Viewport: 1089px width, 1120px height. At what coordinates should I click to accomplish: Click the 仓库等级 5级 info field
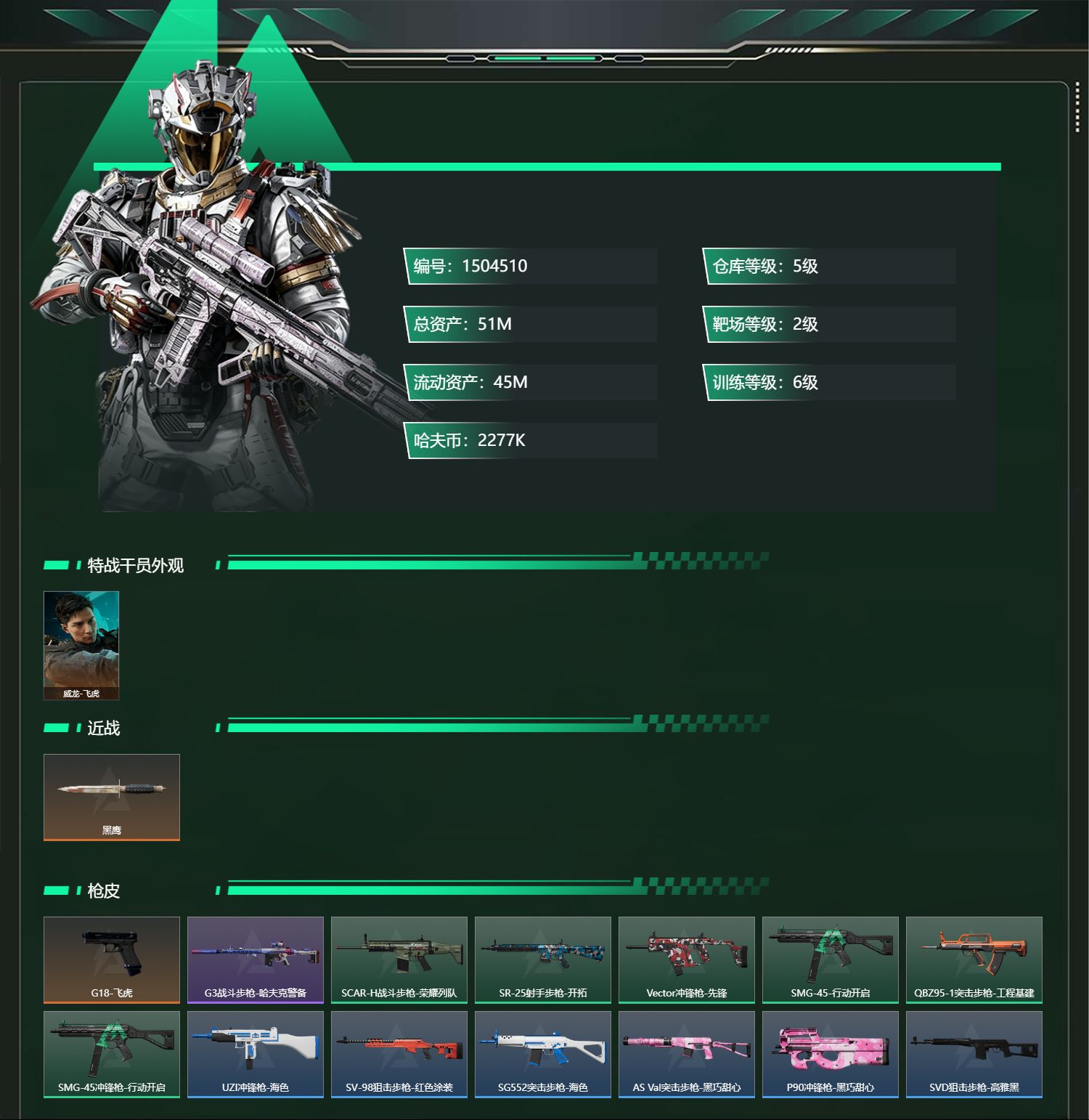coord(829,266)
